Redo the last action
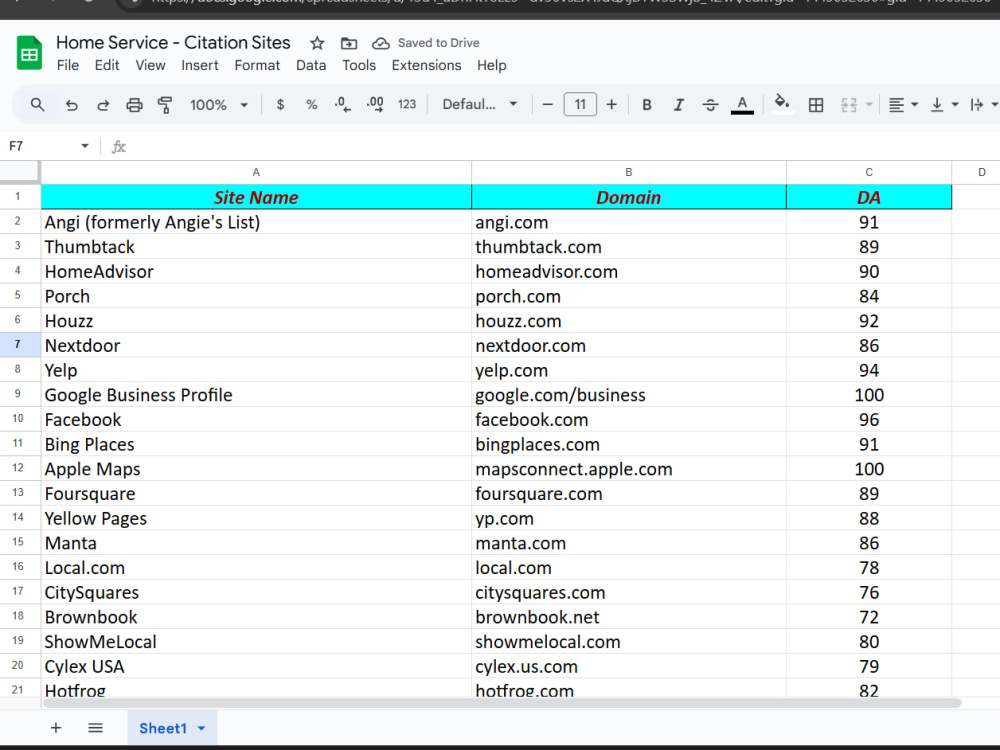This screenshot has width=1000, height=750. pyautogui.click(x=103, y=105)
